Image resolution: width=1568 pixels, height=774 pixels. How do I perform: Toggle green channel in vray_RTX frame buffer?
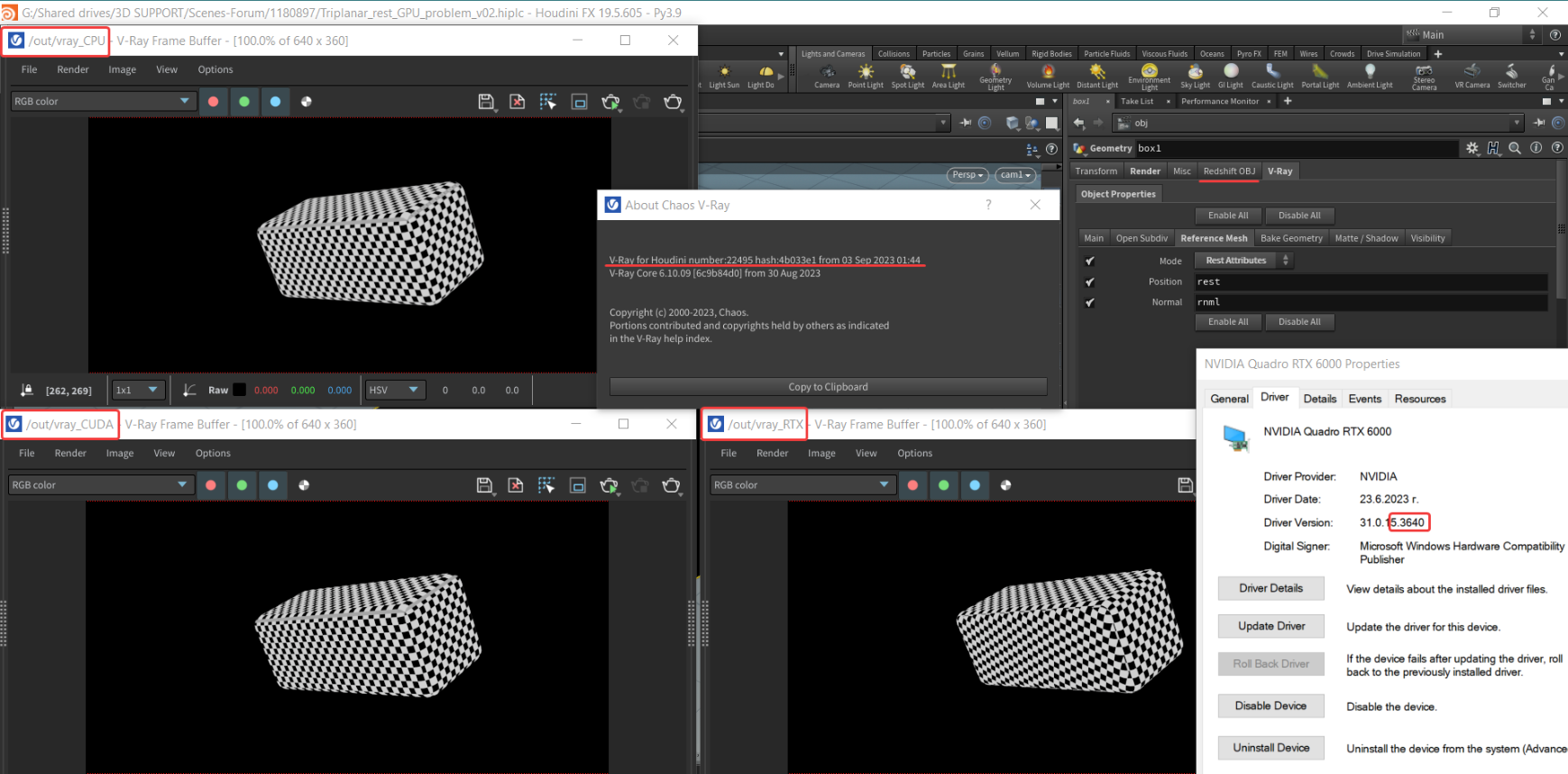944,485
